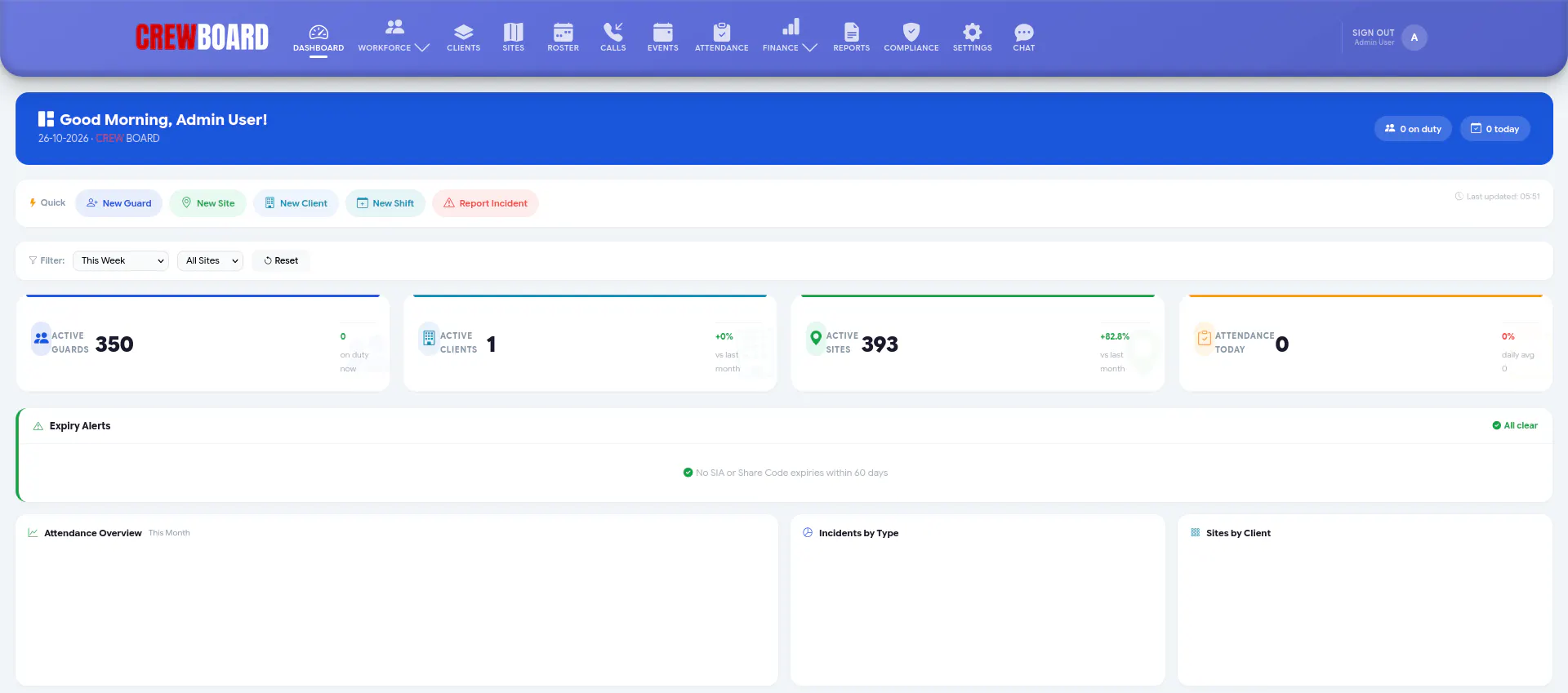The image size is (1568, 693).
Task: Click the '+82.8%' sites change value
Action: point(1115,336)
